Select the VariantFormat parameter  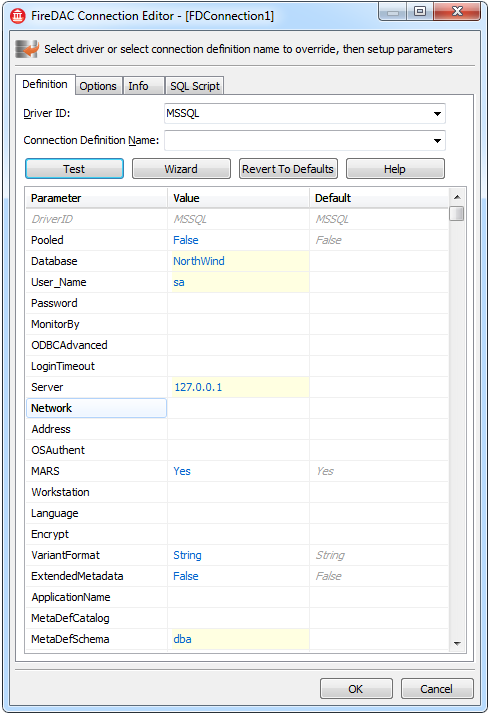tap(96, 555)
